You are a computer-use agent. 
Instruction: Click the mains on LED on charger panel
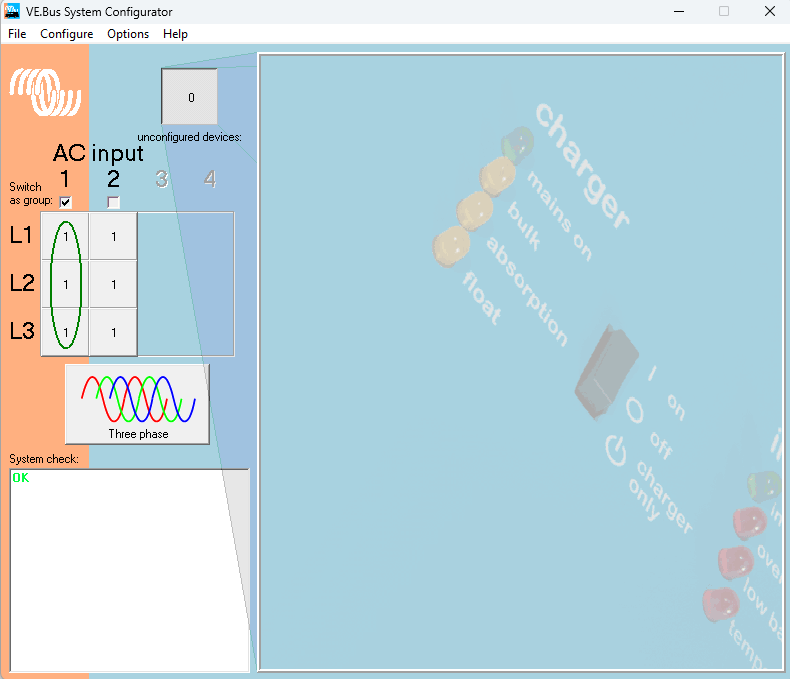coord(517,145)
